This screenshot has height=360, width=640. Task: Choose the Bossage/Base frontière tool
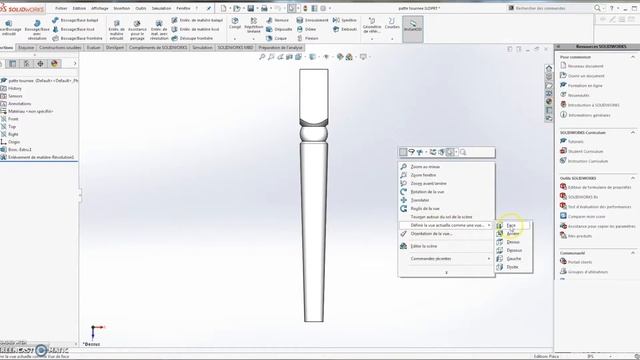click(78, 38)
